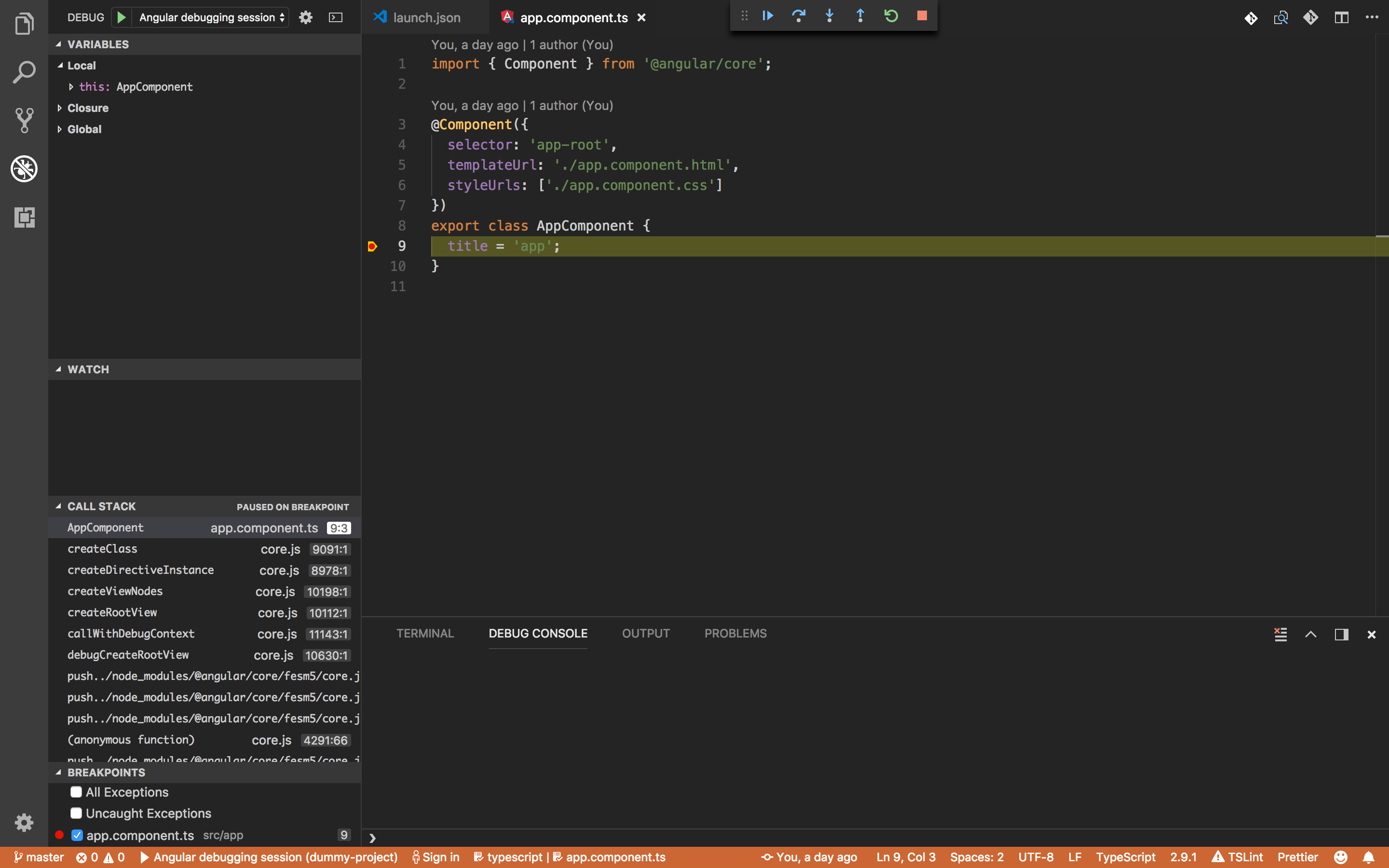Clear the debug console output

pos(1280,634)
